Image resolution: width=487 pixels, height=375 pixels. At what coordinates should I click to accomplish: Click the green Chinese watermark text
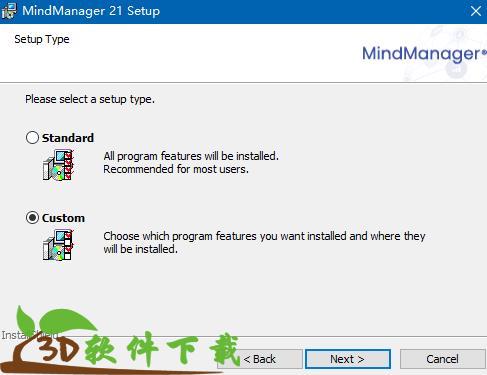162,349
